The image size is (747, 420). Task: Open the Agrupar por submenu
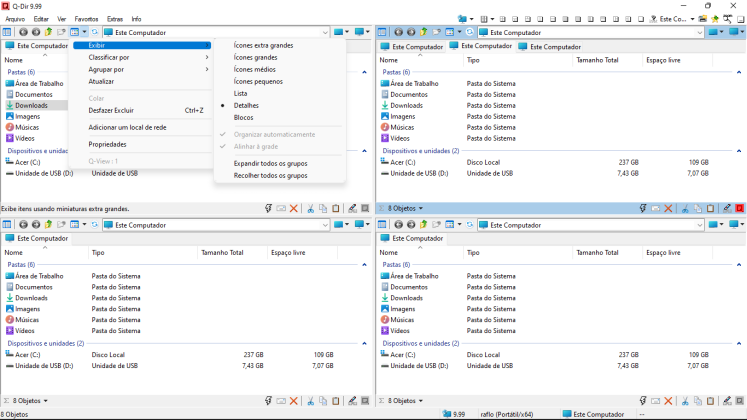click(141, 69)
